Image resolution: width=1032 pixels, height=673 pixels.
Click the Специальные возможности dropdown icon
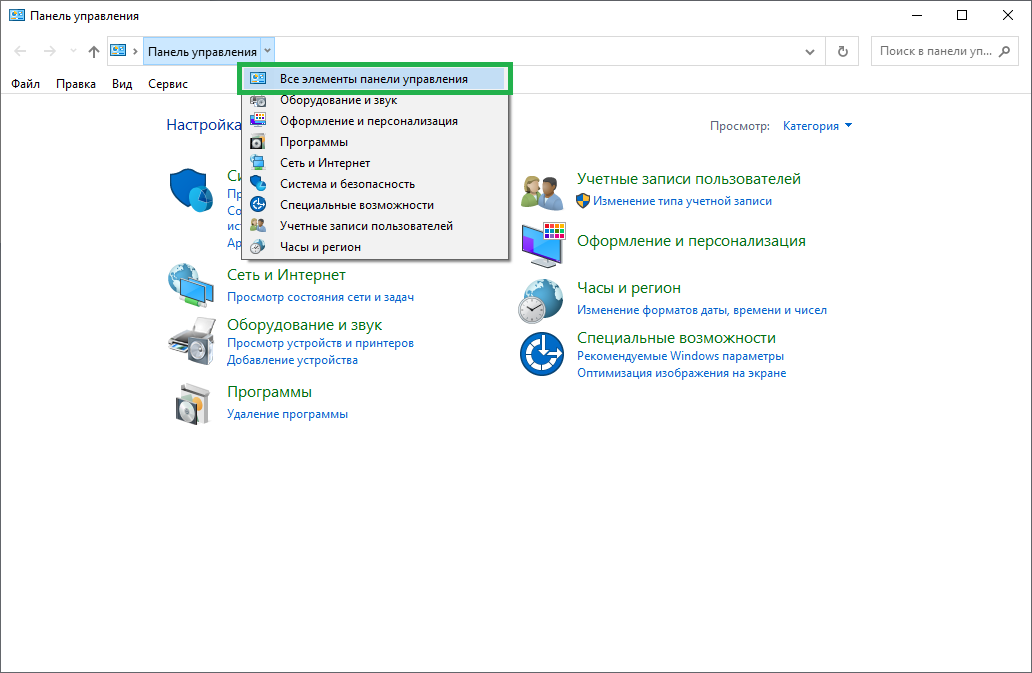tap(258, 205)
